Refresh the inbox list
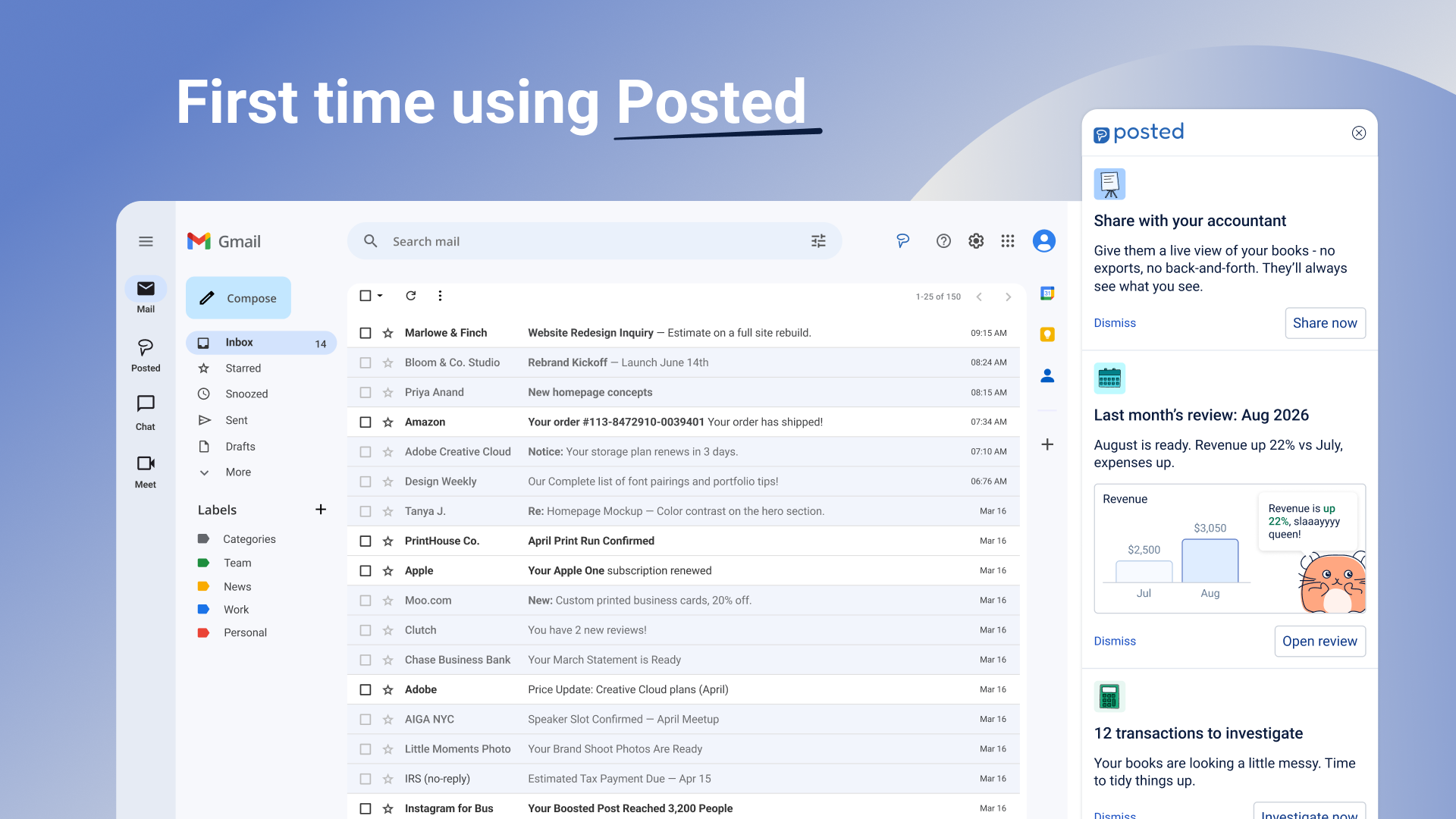Image resolution: width=1456 pixels, height=819 pixels. (411, 296)
